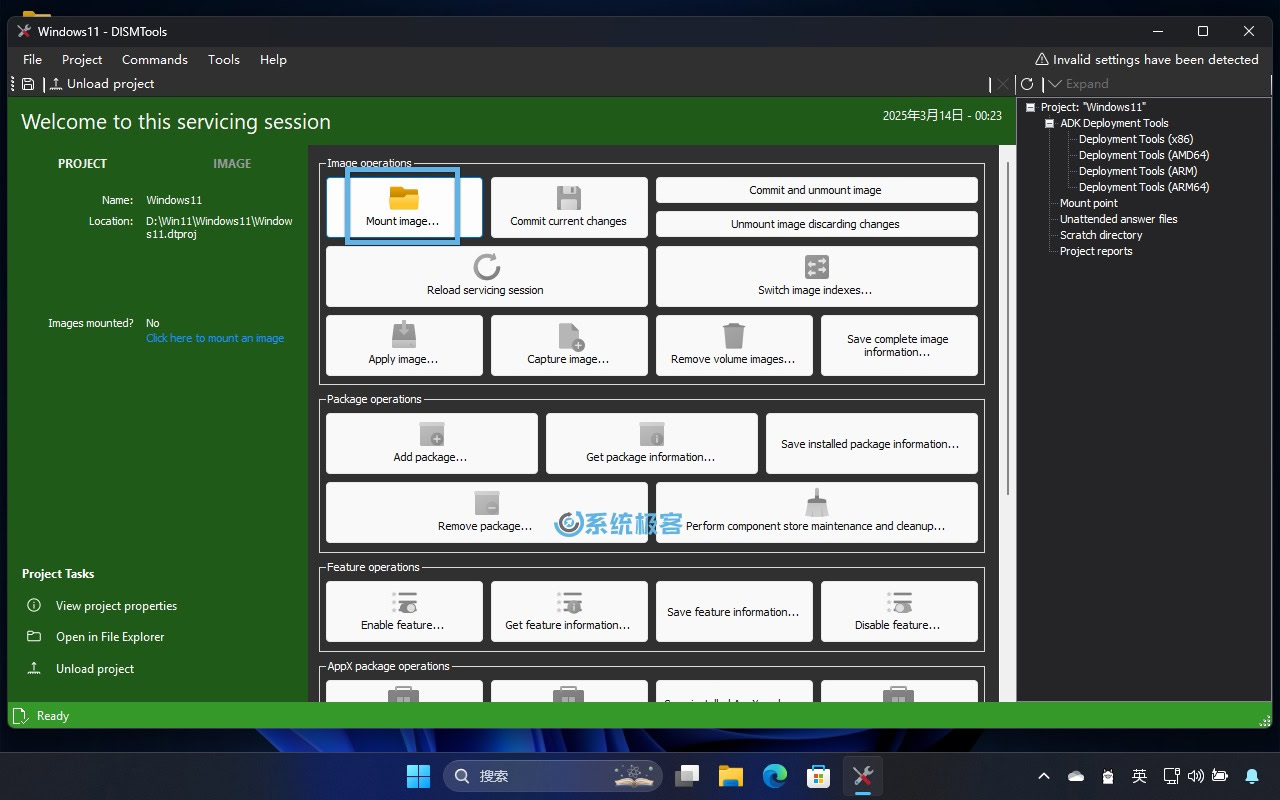This screenshot has height=800, width=1280.
Task: Click Remove volume images trash icon
Action: coord(734,335)
